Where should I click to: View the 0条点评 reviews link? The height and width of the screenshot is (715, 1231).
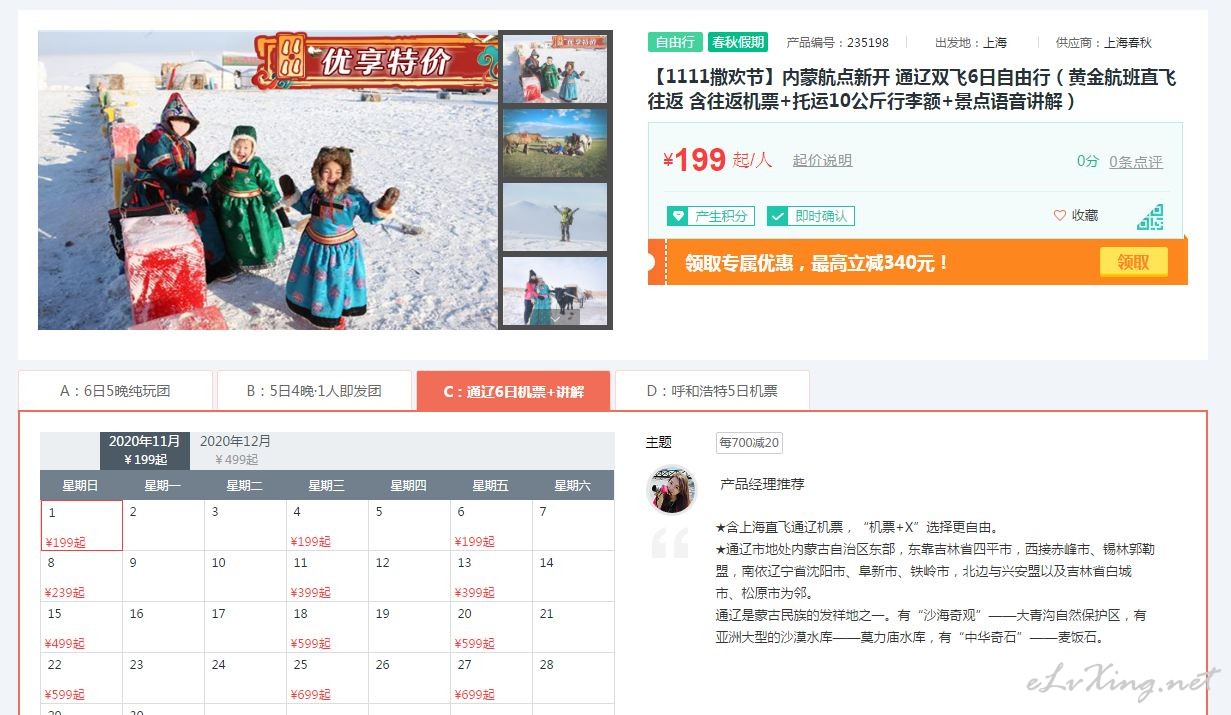pyautogui.click(x=1136, y=162)
